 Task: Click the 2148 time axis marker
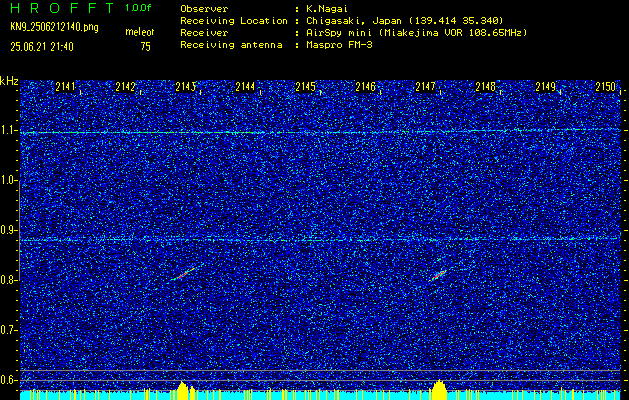[x=485, y=87]
